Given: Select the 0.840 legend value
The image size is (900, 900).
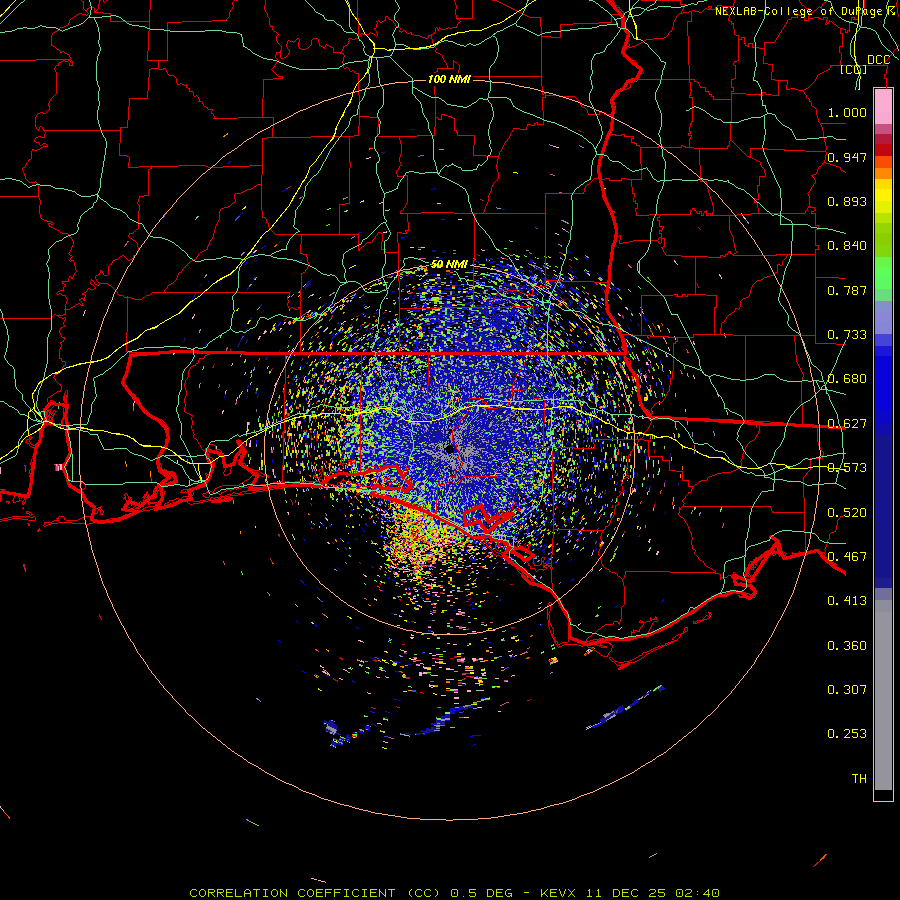Looking at the screenshot, I should click(847, 246).
